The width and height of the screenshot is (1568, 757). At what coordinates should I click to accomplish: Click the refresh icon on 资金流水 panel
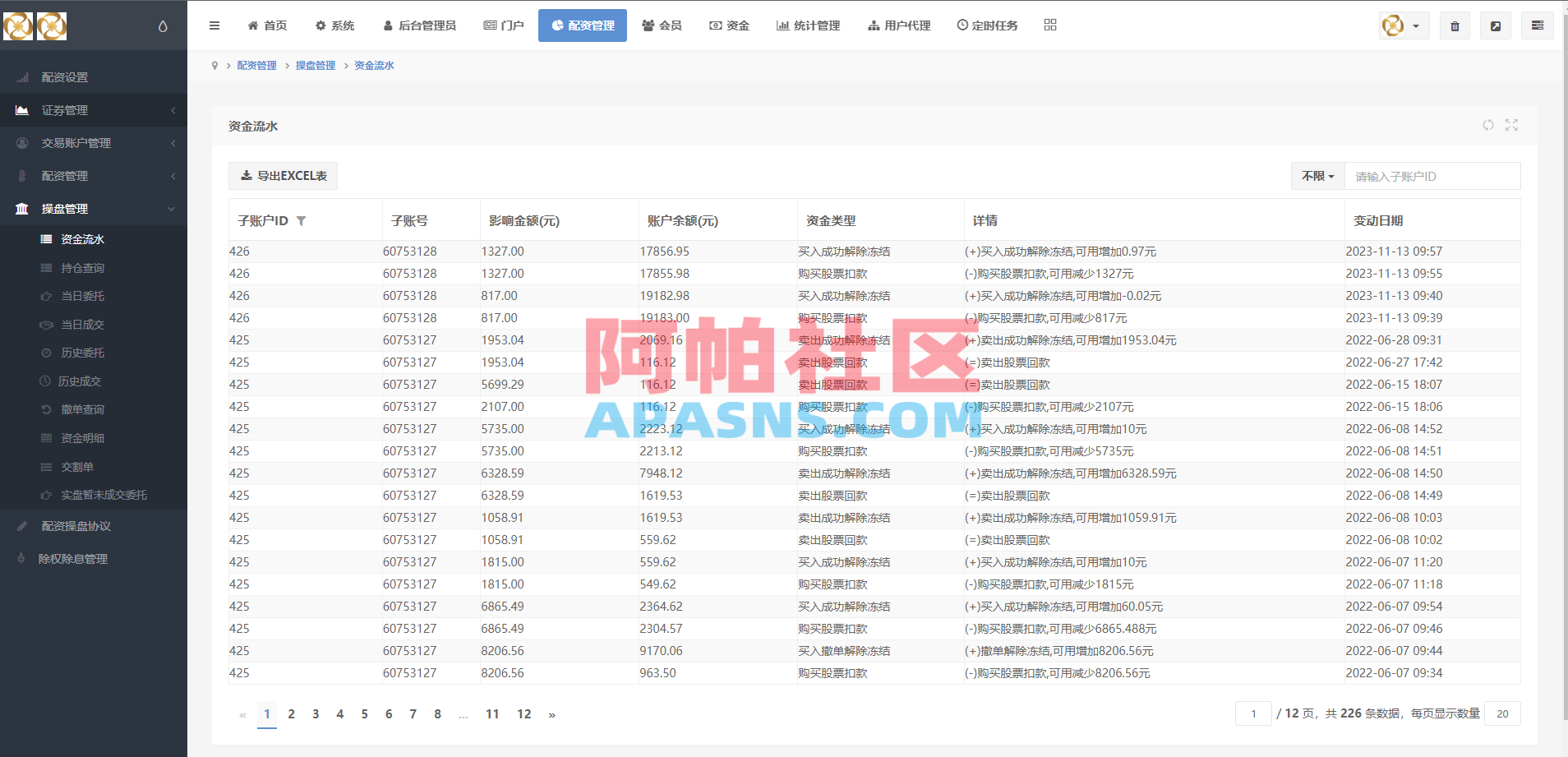pos(1487,125)
